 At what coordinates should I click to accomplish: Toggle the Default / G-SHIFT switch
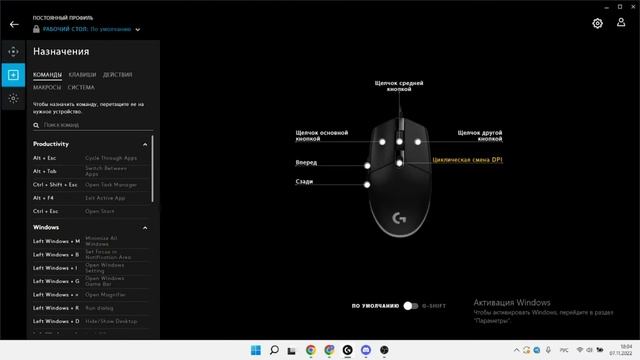tap(411, 306)
